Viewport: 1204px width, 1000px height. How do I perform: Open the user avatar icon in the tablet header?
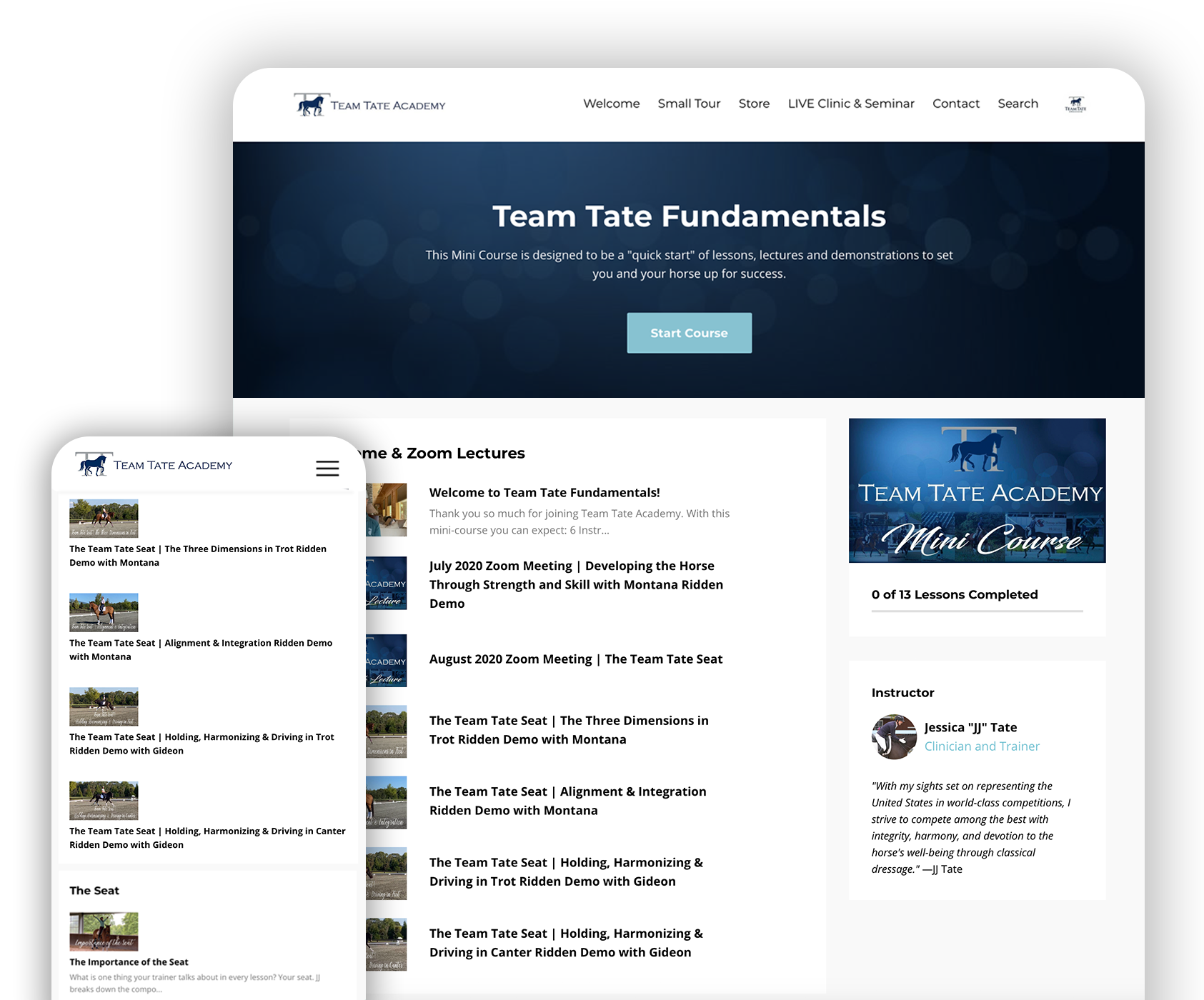[x=1075, y=104]
